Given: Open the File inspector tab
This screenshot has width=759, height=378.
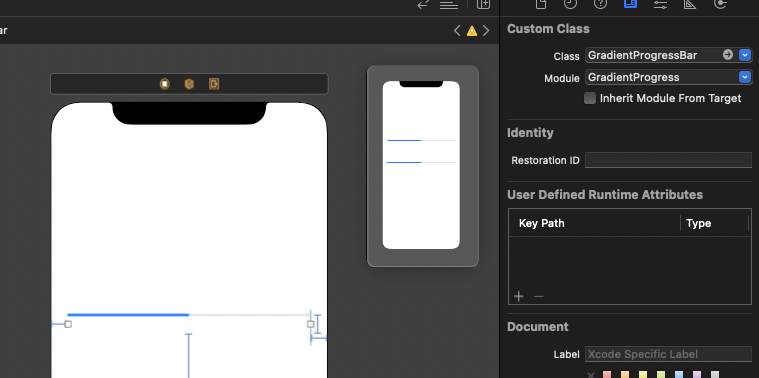Looking at the screenshot, I should click(x=541, y=4).
